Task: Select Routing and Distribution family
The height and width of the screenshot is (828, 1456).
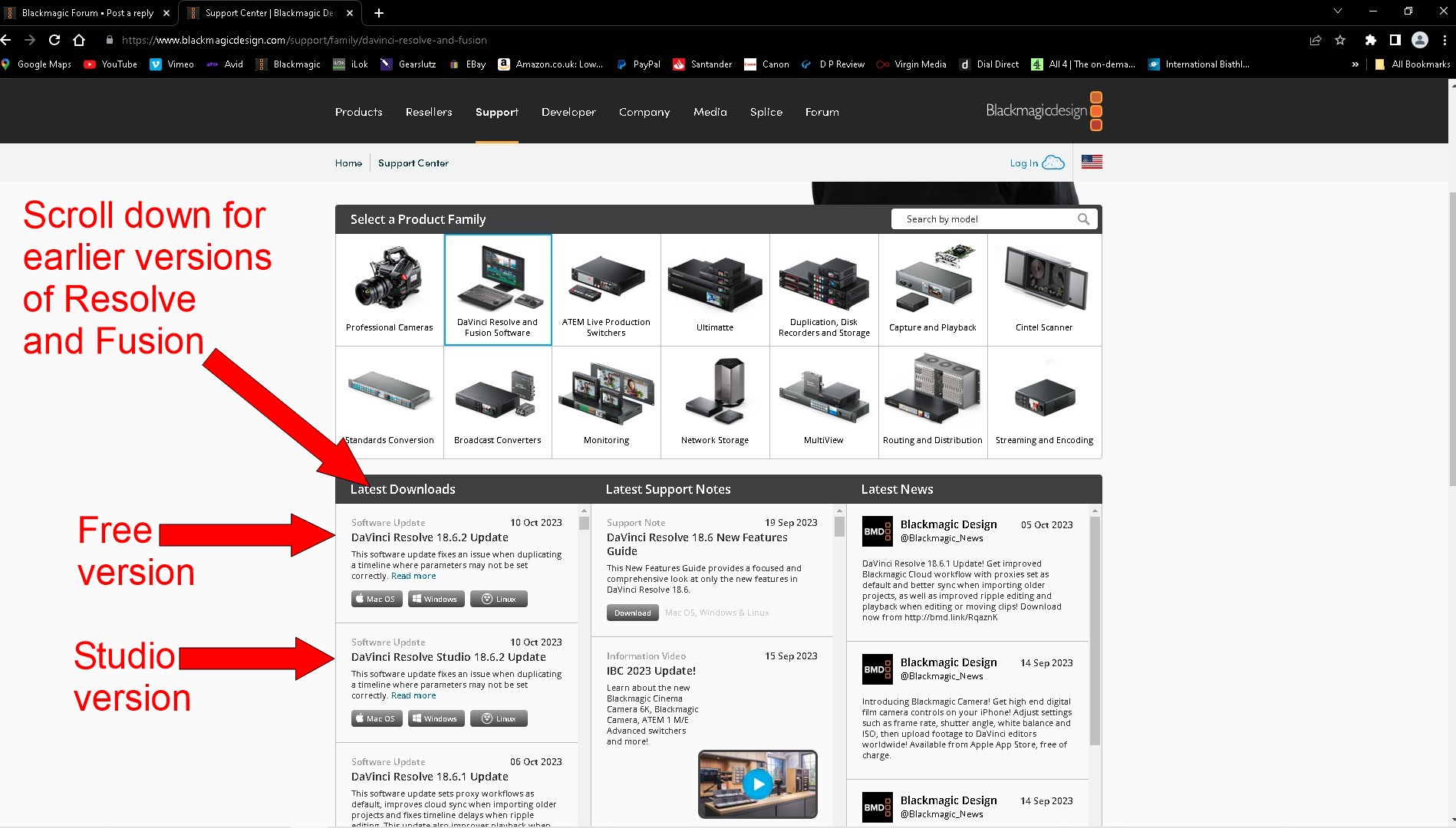Action: coord(933,402)
